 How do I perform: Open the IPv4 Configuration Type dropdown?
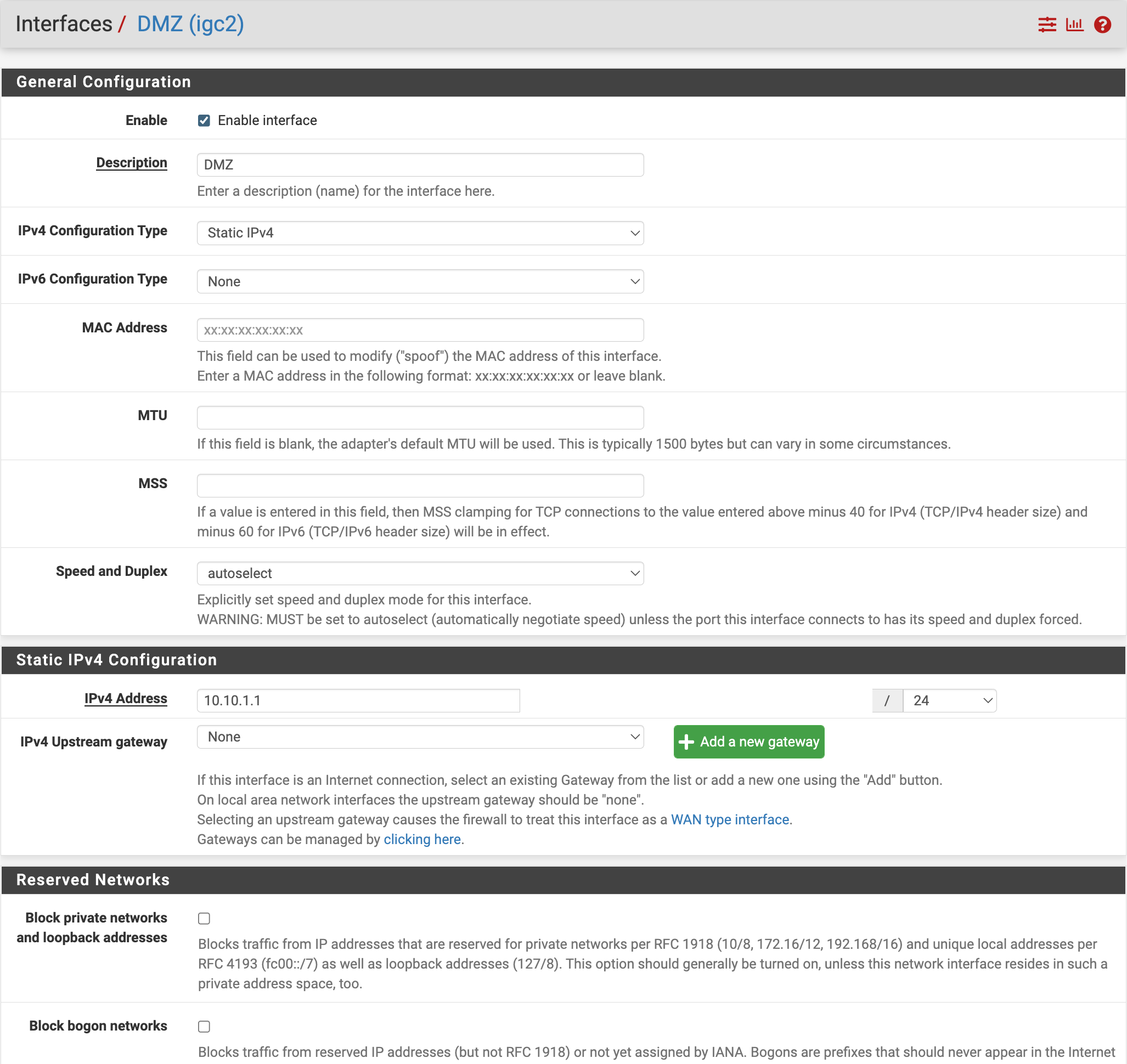click(420, 233)
